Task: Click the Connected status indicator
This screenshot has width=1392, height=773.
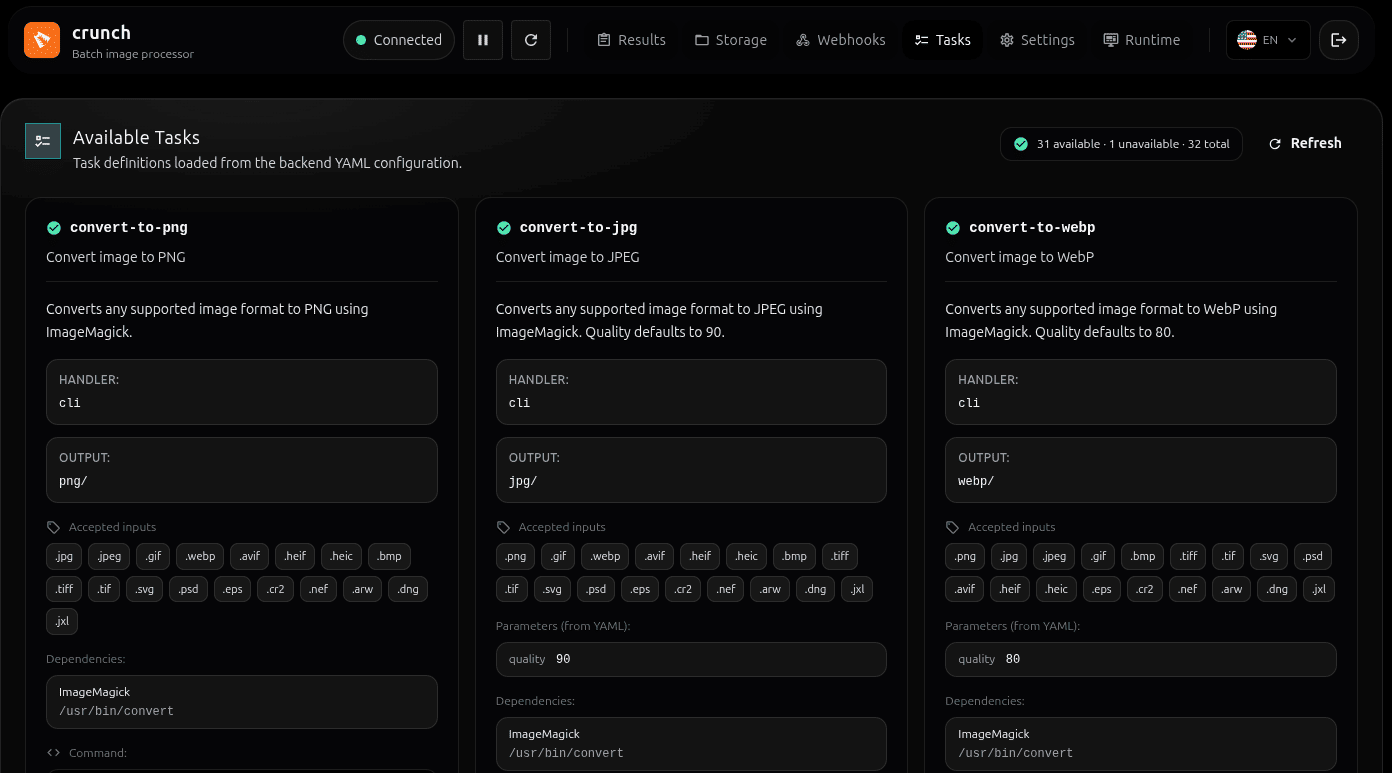Action: click(x=399, y=40)
